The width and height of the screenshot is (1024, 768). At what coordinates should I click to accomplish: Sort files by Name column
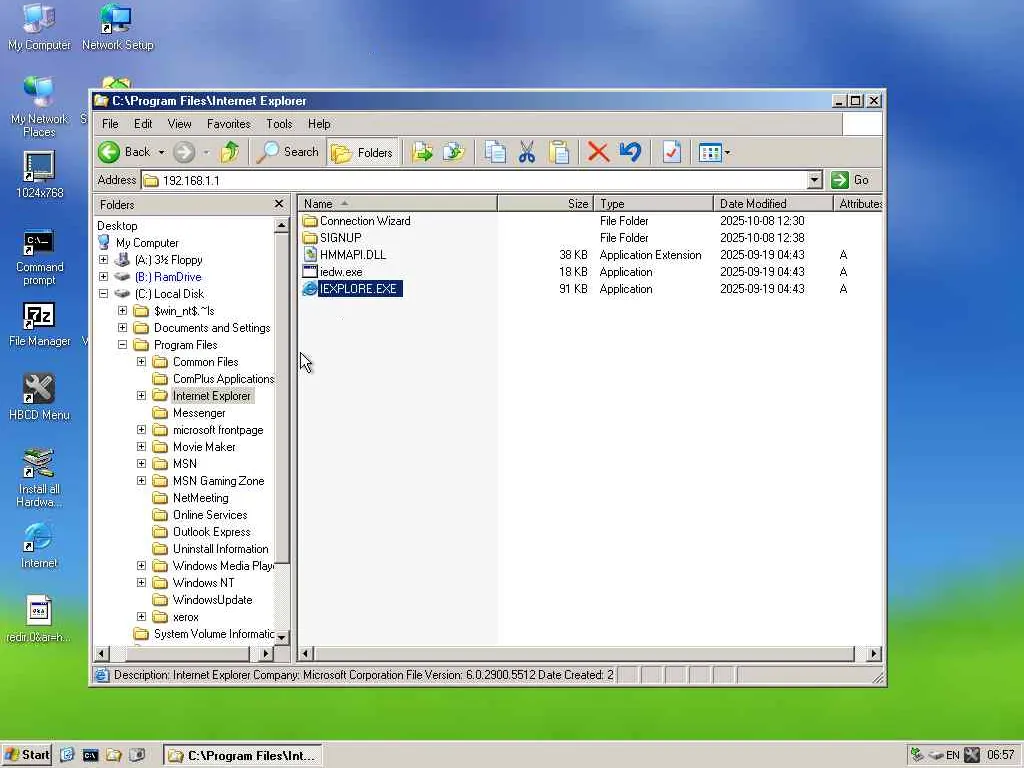point(398,204)
